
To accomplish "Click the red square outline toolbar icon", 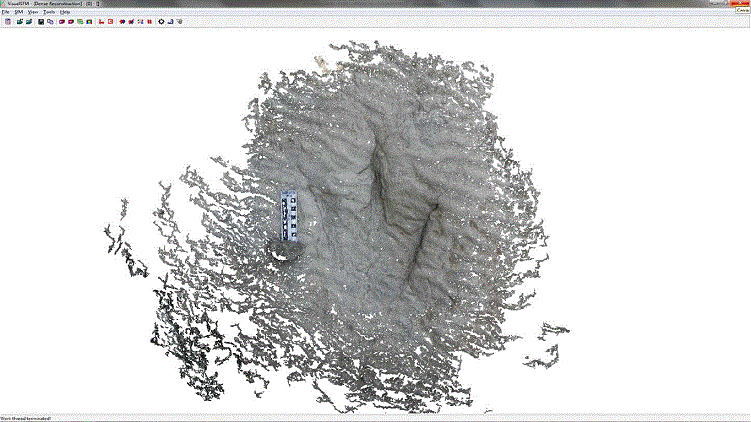I will click(x=110, y=21).
